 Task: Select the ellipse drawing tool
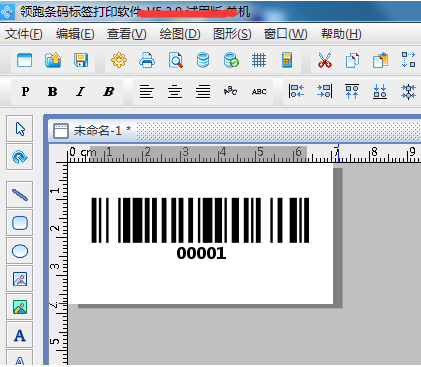pos(20,251)
